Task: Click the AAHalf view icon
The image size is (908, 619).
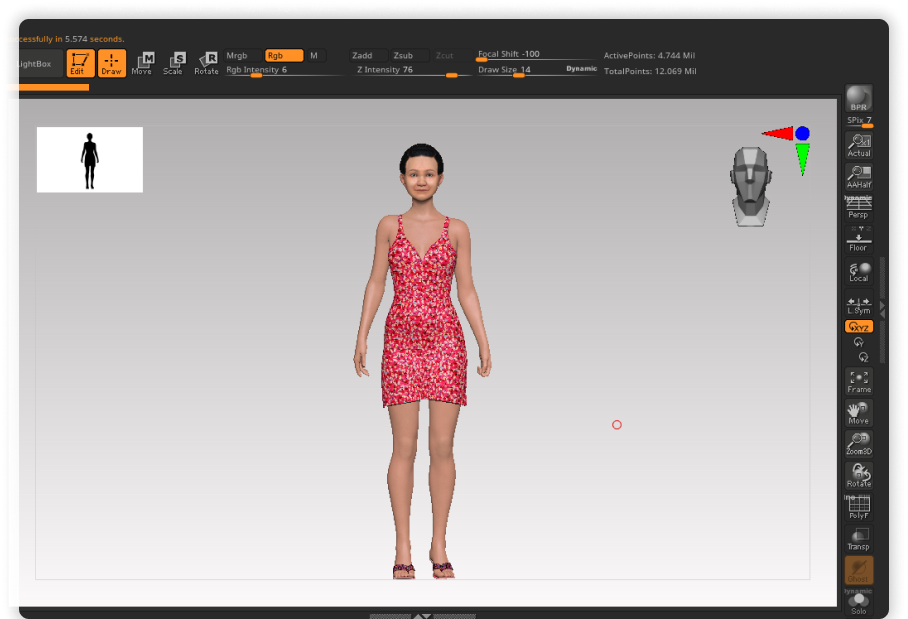Action: coord(859,177)
